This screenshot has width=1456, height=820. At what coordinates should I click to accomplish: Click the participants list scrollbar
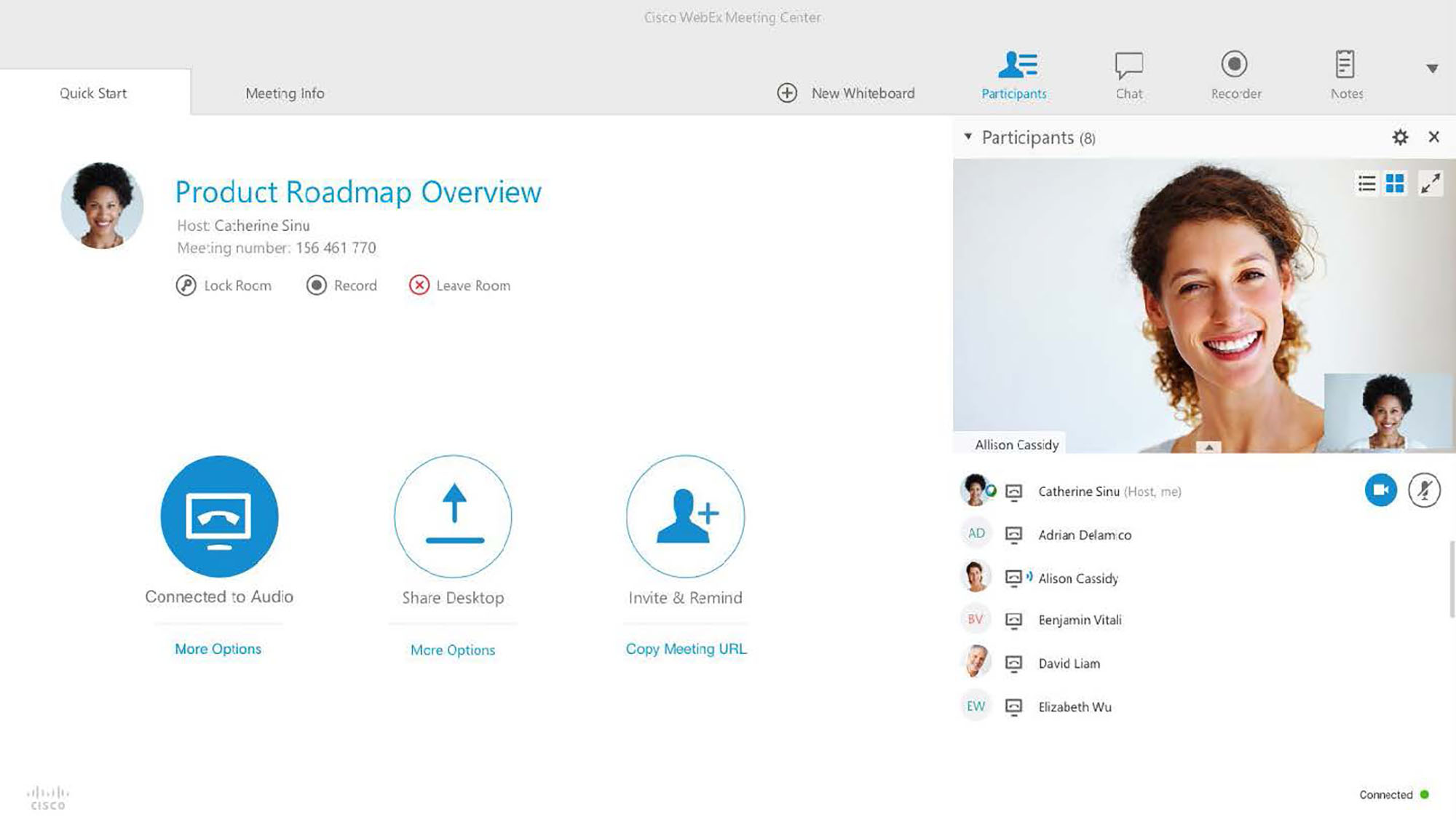coord(1451,579)
